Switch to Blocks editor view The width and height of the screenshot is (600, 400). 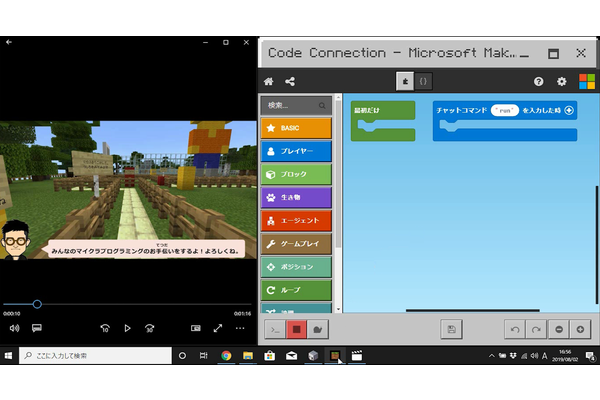coord(405,81)
